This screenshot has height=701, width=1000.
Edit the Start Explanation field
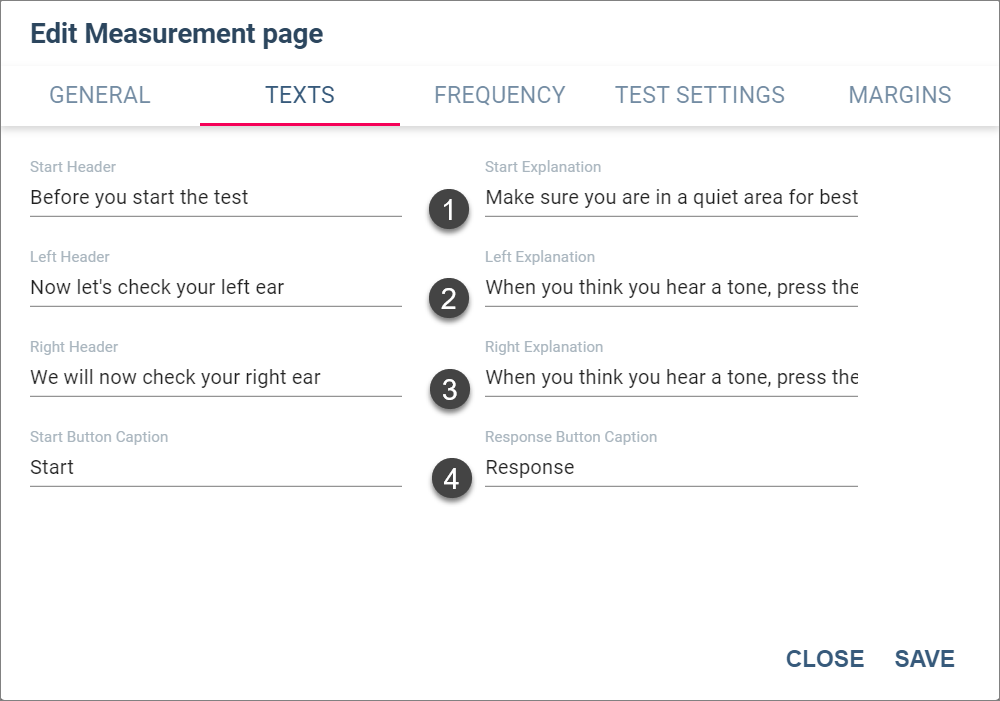pyautogui.click(x=671, y=197)
